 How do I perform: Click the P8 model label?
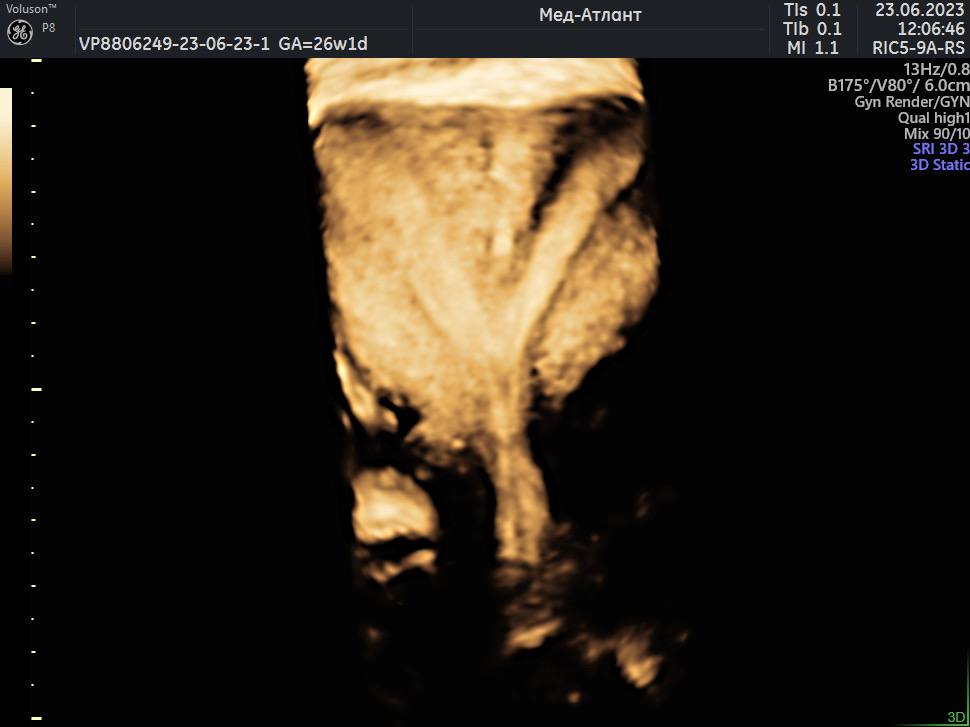point(48,28)
